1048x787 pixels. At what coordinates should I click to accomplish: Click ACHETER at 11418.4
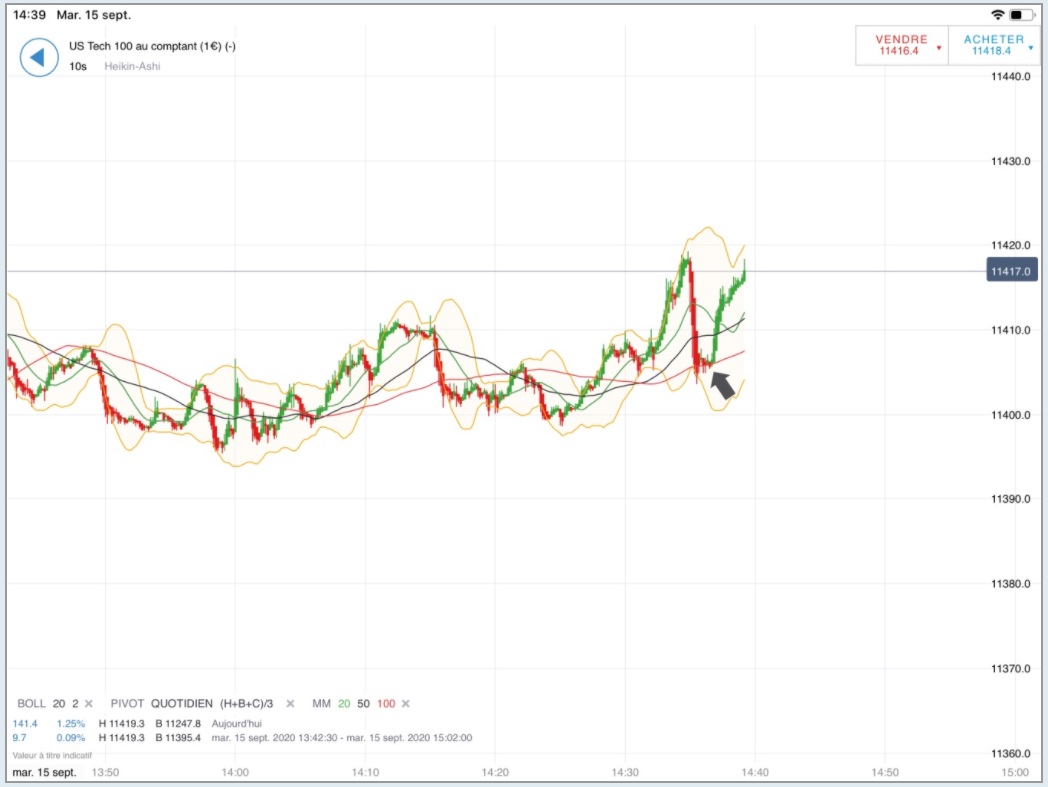pos(993,45)
